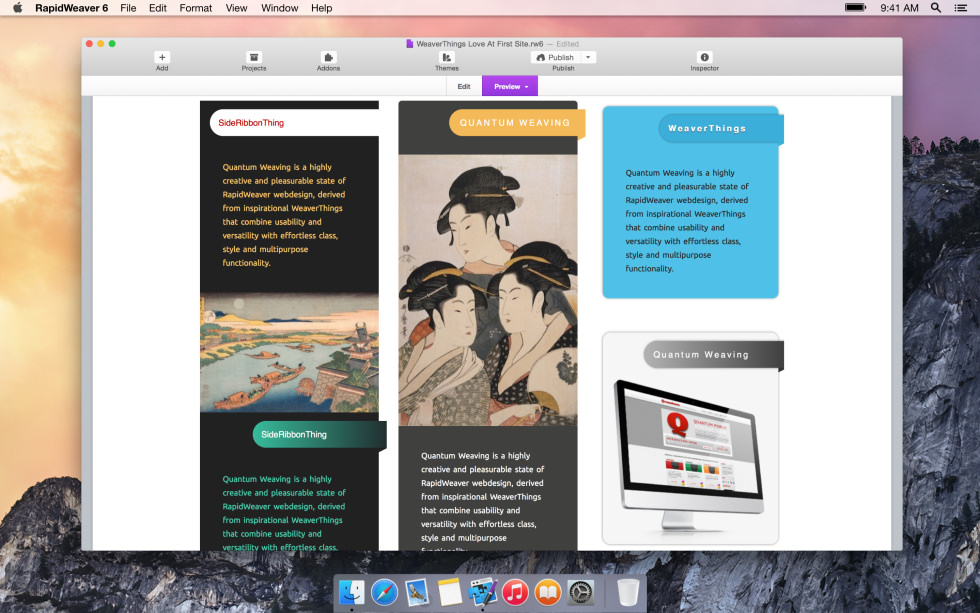This screenshot has width=980, height=613.
Task: Click the Japanese landscape painting image
Action: 289,353
